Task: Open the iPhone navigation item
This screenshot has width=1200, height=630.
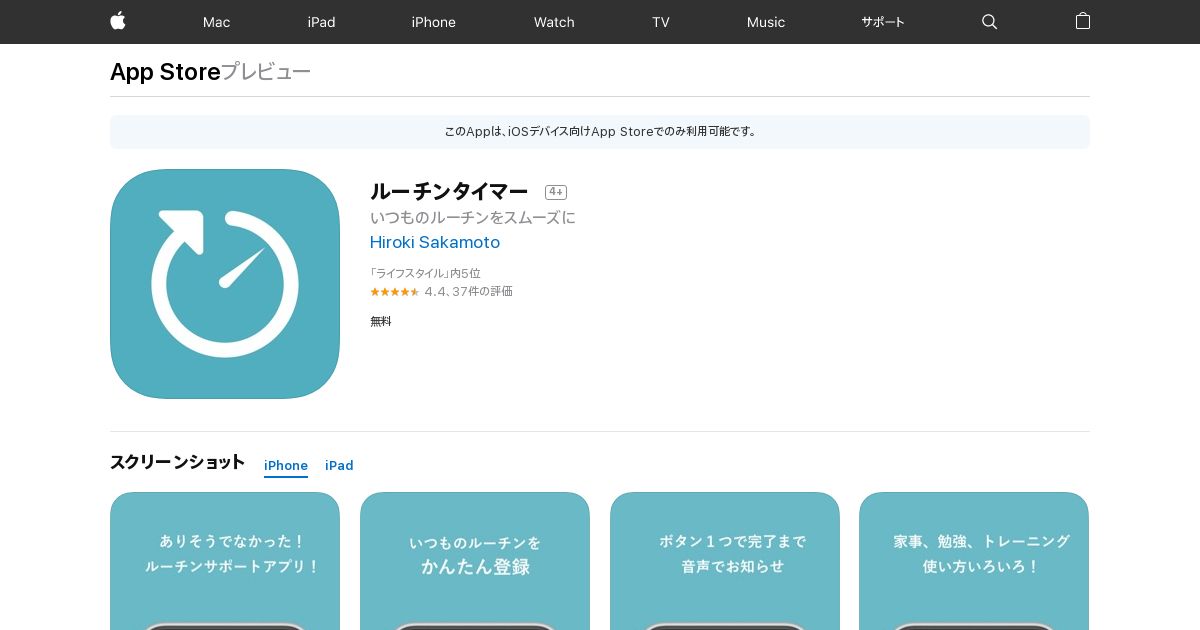Action: tap(434, 22)
